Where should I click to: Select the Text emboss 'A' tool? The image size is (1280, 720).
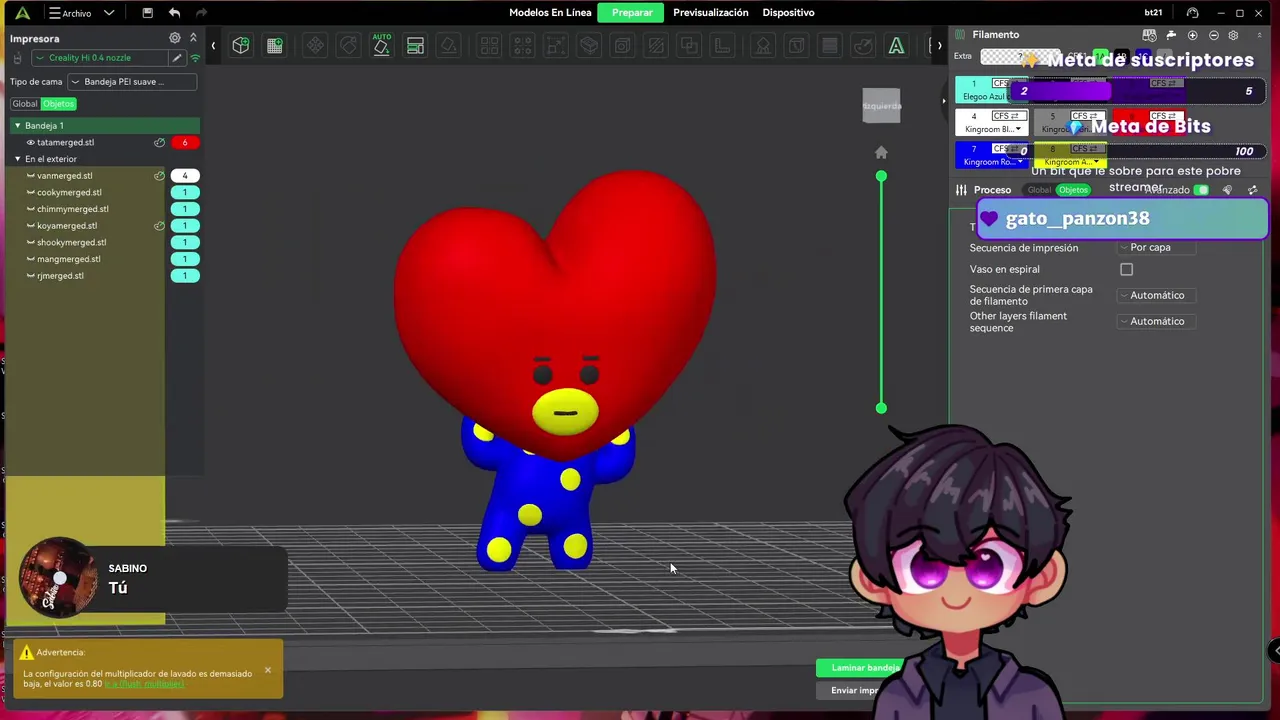(896, 45)
